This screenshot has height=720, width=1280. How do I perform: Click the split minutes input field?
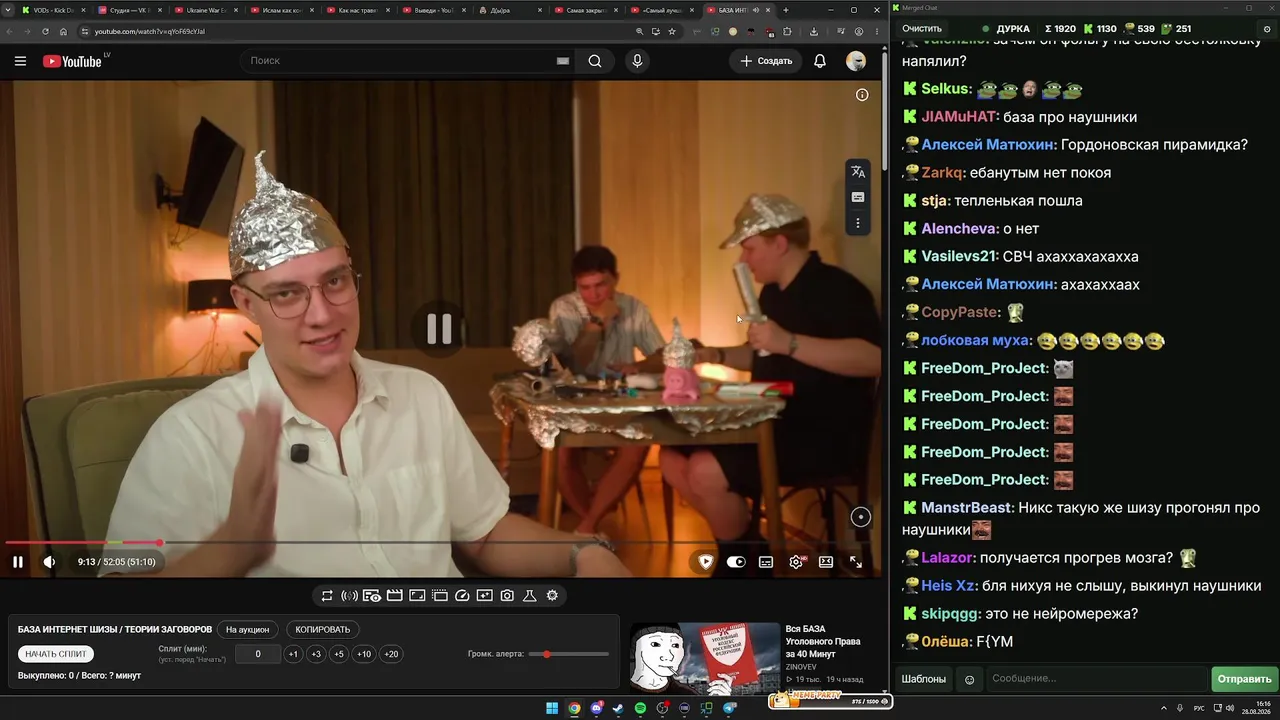coord(258,654)
